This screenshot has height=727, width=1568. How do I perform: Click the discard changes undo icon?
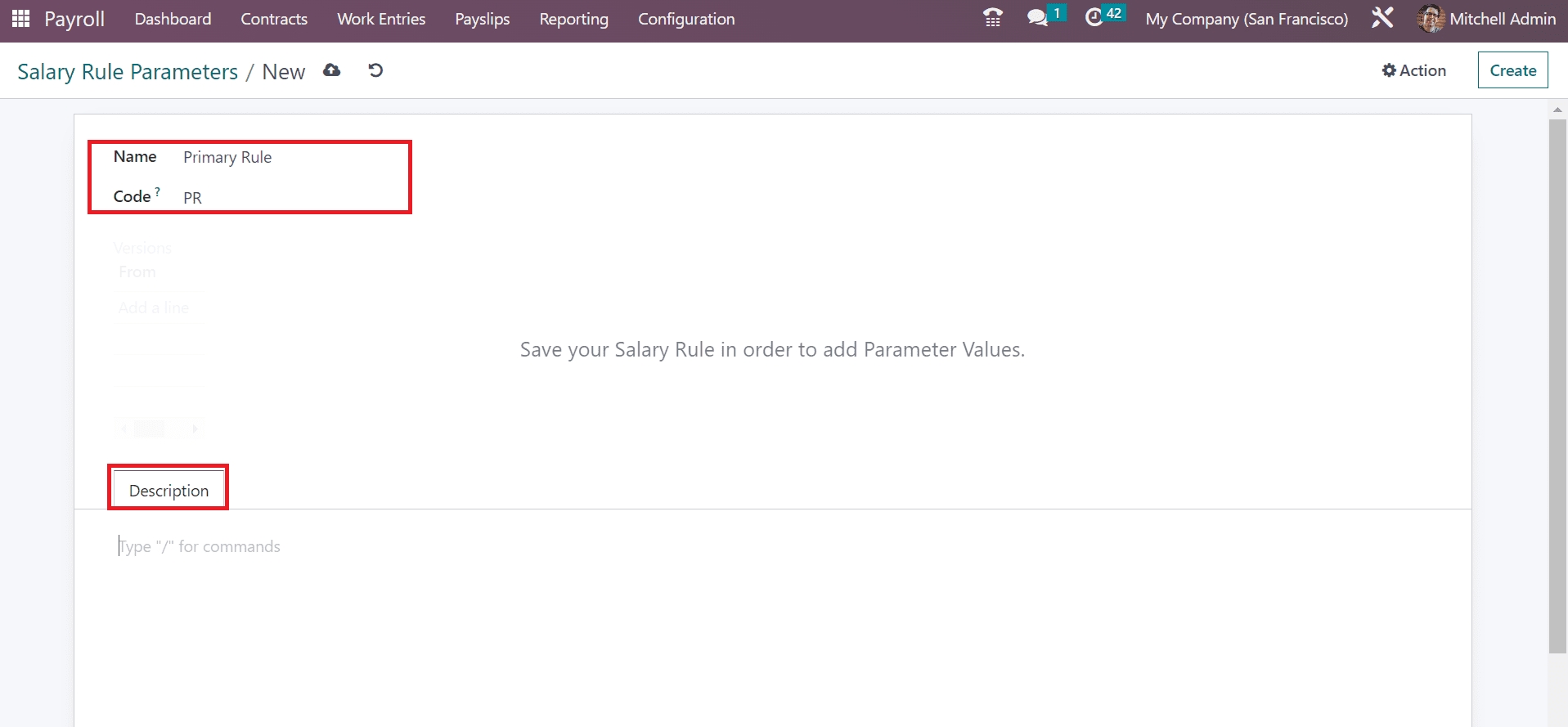(x=375, y=70)
